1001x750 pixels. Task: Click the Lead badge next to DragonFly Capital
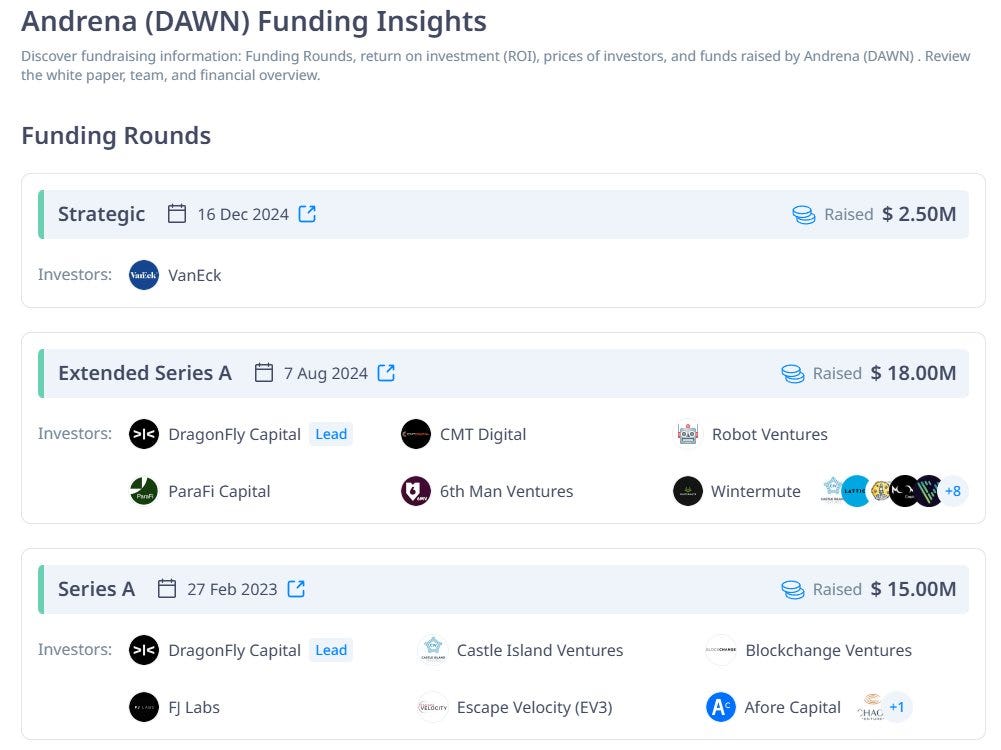tap(331, 434)
